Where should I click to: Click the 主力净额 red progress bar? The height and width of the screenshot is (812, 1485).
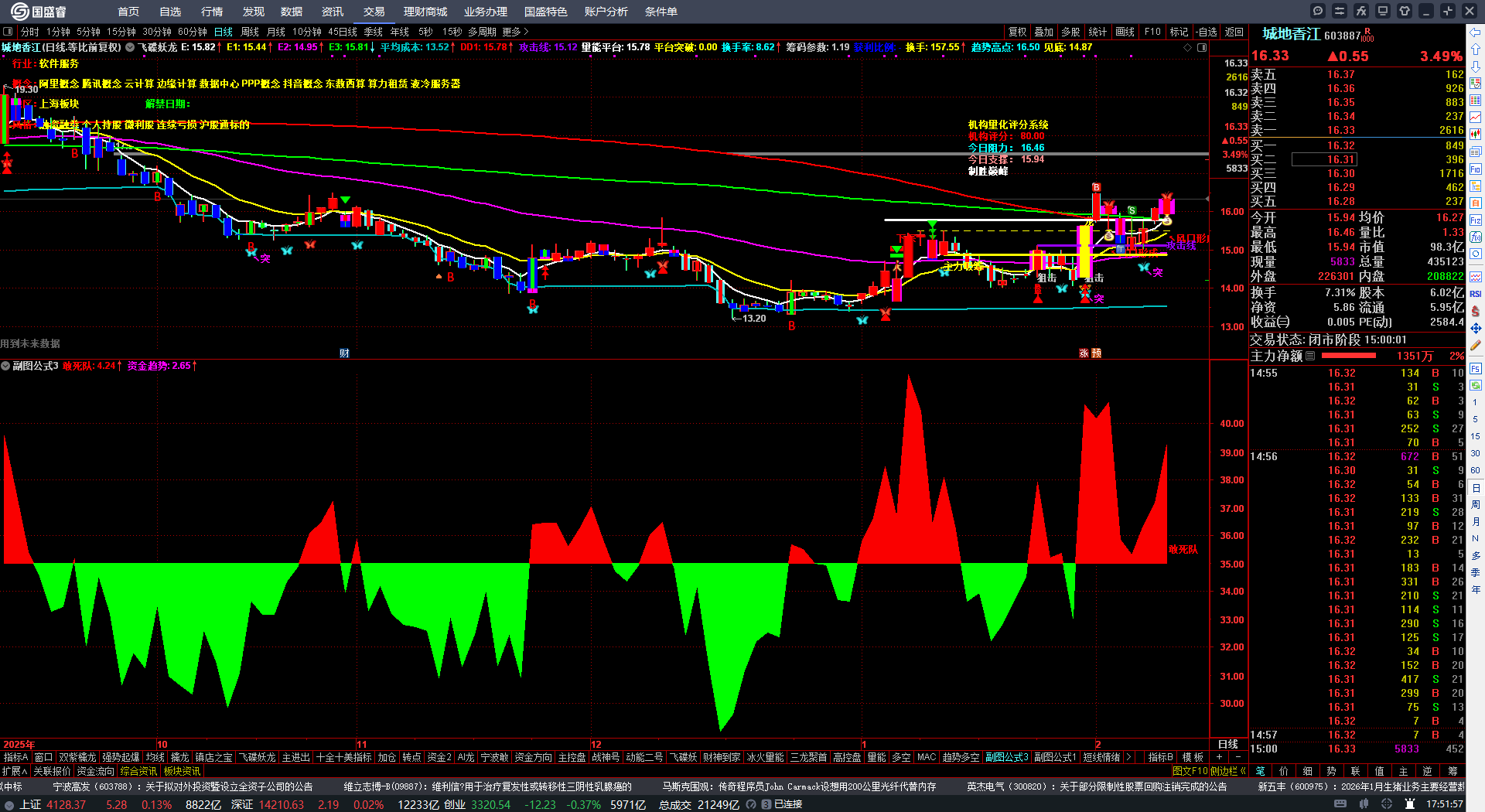tap(1349, 356)
